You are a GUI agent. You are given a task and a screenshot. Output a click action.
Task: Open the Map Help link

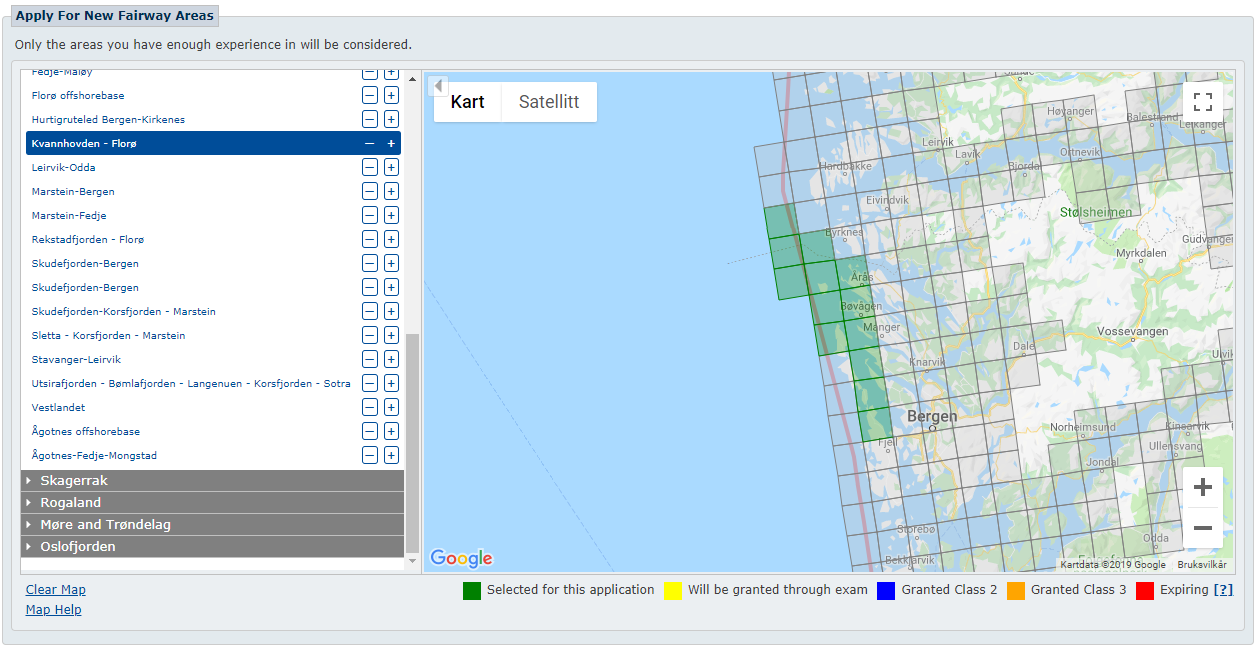tap(54, 610)
